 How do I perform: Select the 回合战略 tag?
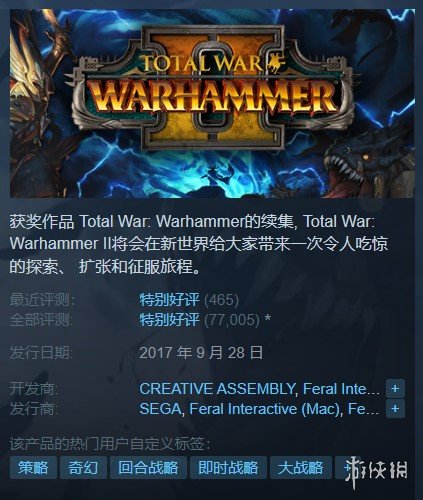[x=148, y=468]
